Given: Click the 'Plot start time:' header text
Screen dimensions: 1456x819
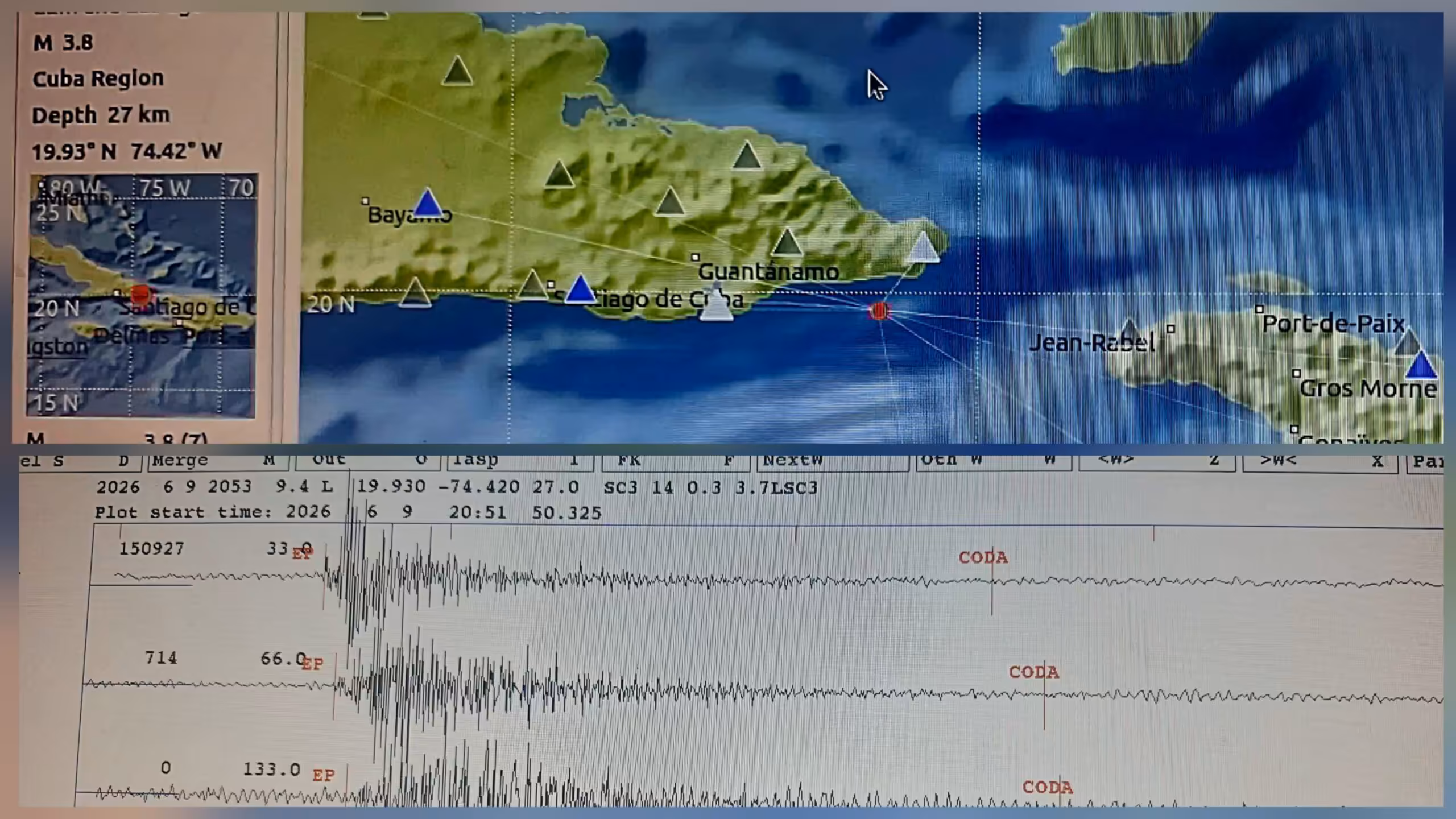Looking at the screenshot, I should click(x=184, y=512).
